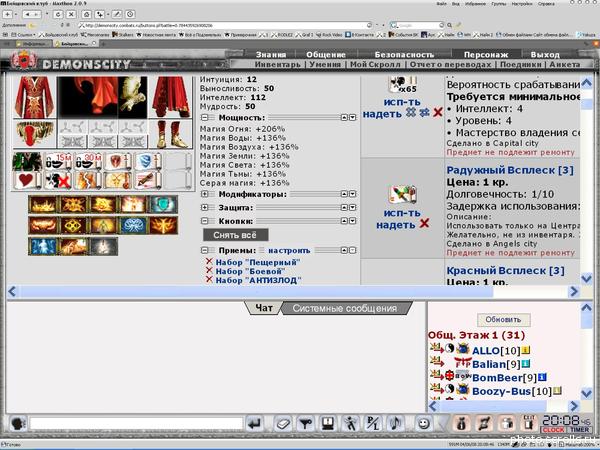Click the music note sound icon
Viewport: 600px width, 450px height.
click(x=395, y=424)
